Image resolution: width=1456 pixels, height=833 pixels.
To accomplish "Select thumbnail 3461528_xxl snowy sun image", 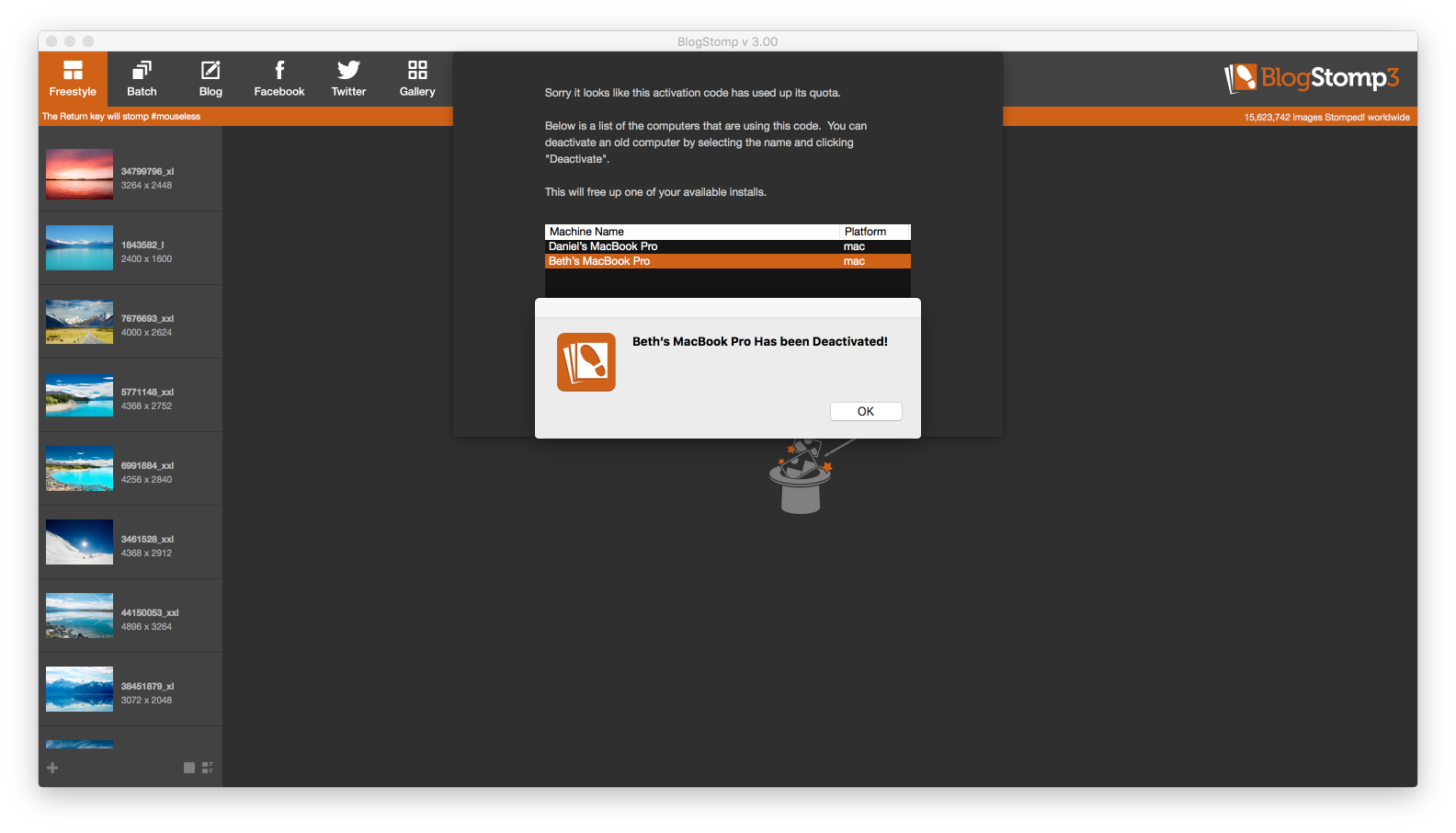I will pos(80,542).
